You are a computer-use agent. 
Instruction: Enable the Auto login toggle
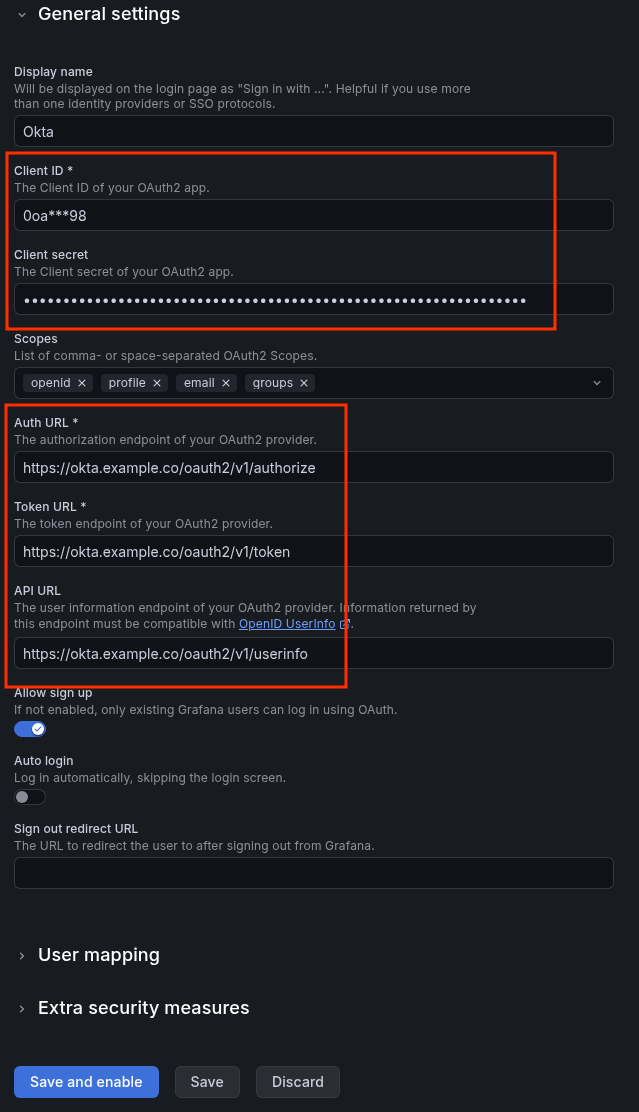pos(30,797)
